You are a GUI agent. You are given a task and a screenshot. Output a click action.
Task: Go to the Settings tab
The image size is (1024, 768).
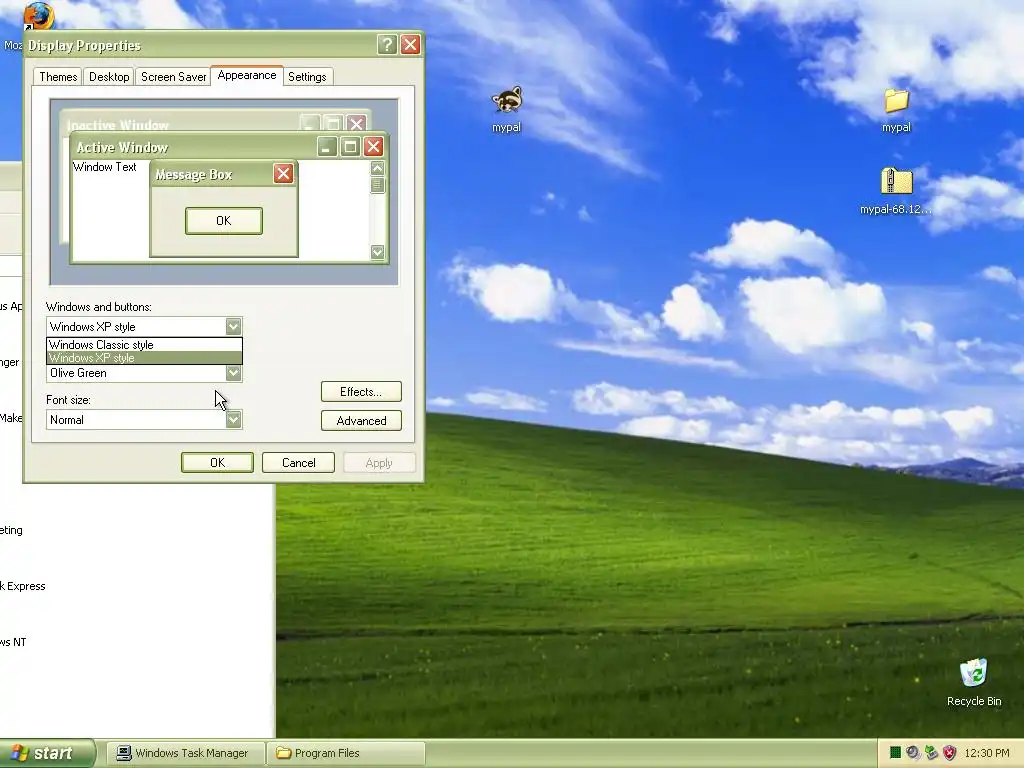pos(307,77)
